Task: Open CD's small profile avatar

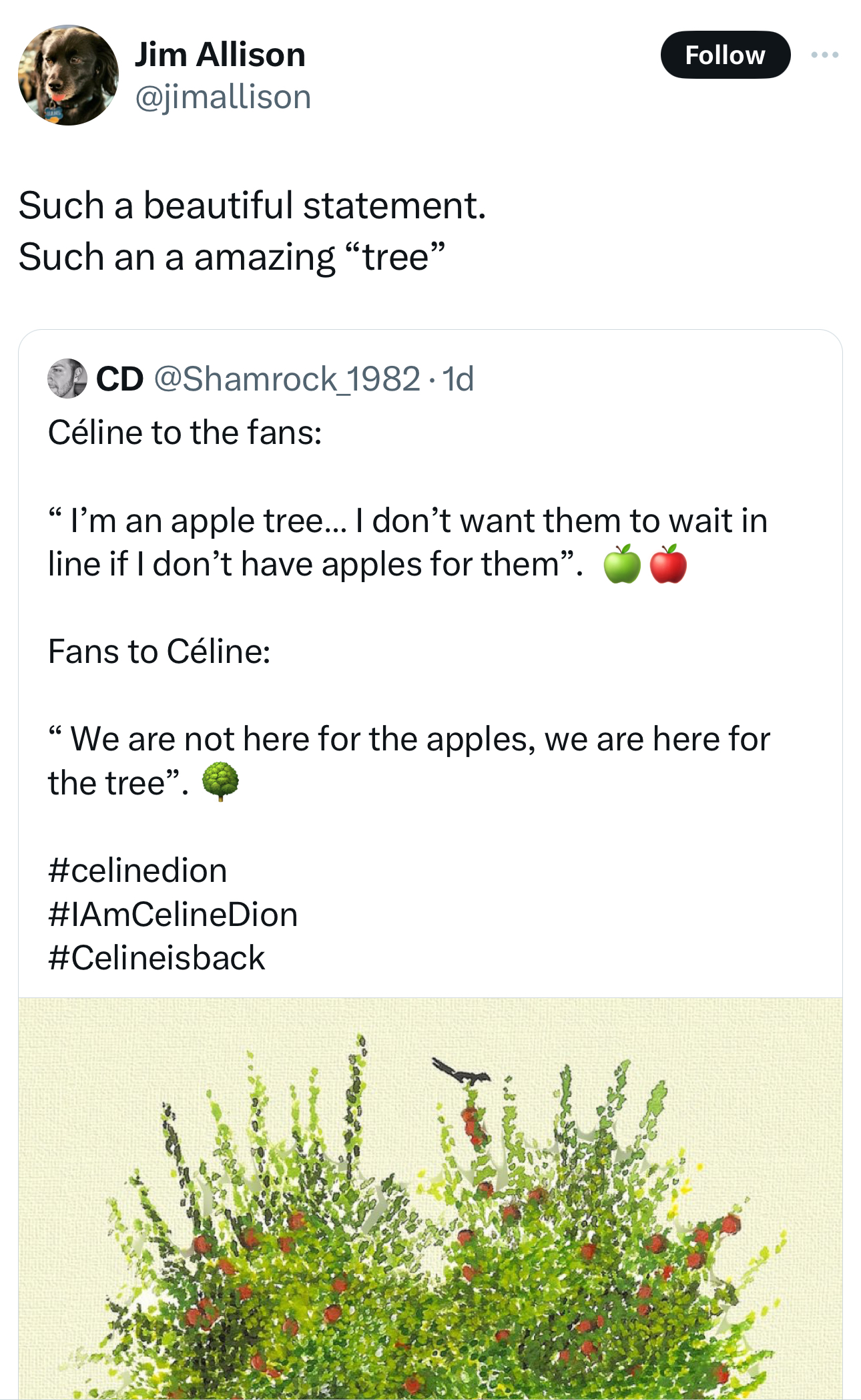Action: pos(67,379)
